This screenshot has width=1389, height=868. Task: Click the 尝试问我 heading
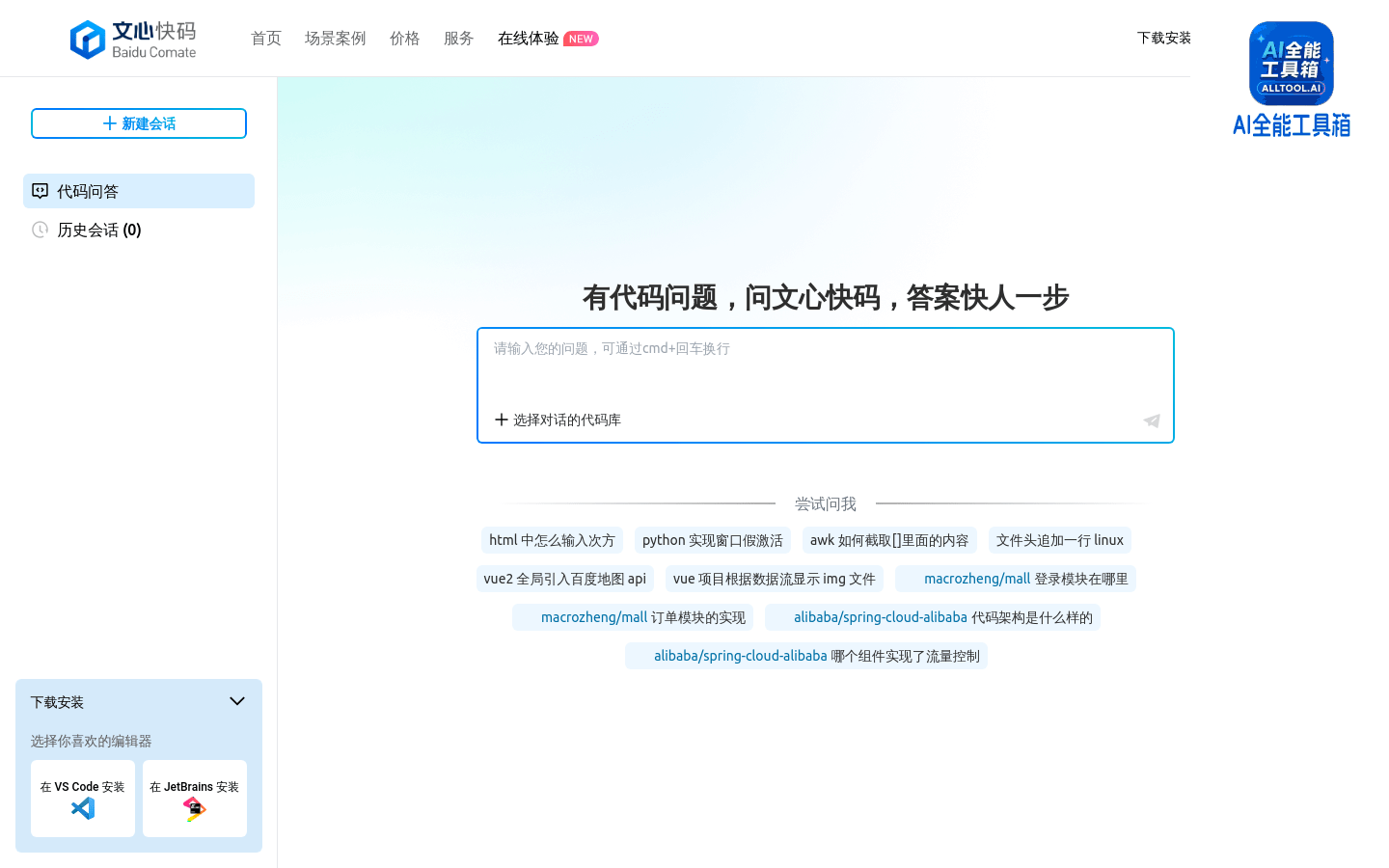click(826, 503)
